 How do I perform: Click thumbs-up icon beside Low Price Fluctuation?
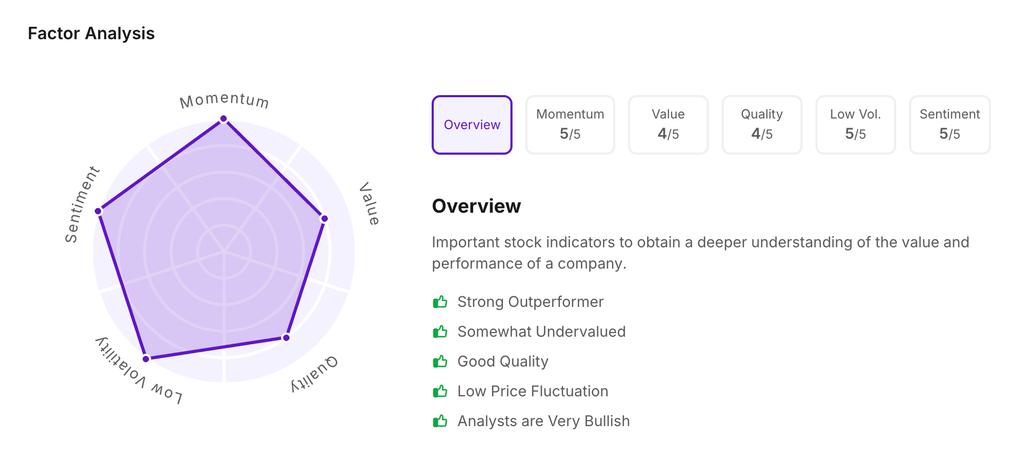point(440,391)
